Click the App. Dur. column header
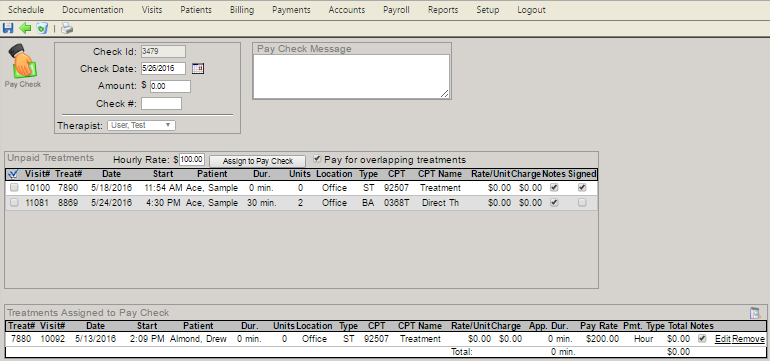Screen dimensions: 770x361 pyautogui.click(x=548, y=326)
